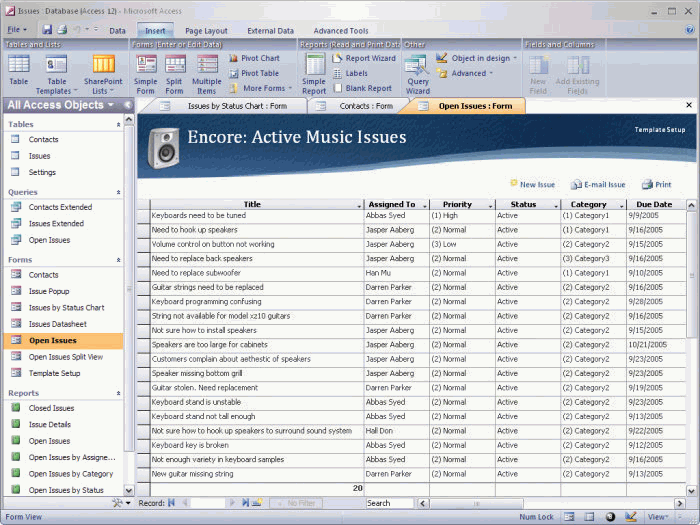This screenshot has height=525, width=700.
Task: Go to last record navigation arrow
Action: [245, 503]
